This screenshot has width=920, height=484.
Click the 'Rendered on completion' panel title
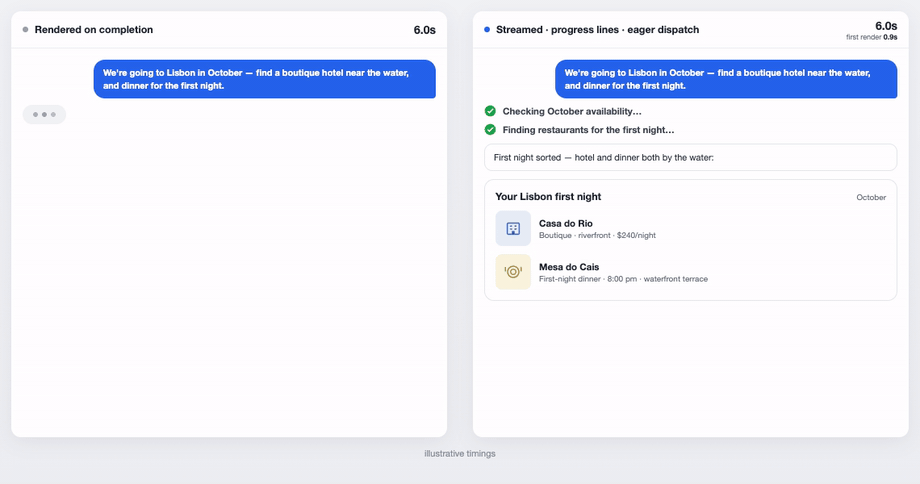pyautogui.click(x=94, y=29)
